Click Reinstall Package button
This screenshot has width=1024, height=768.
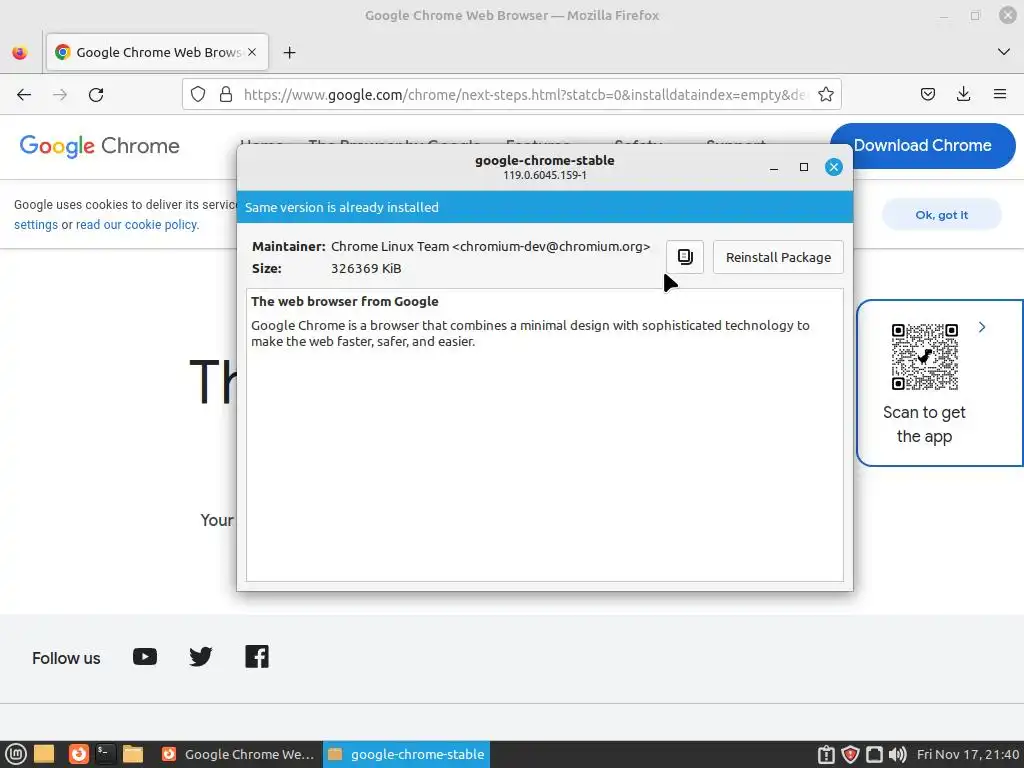pyautogui.click(x=778, y=257)
